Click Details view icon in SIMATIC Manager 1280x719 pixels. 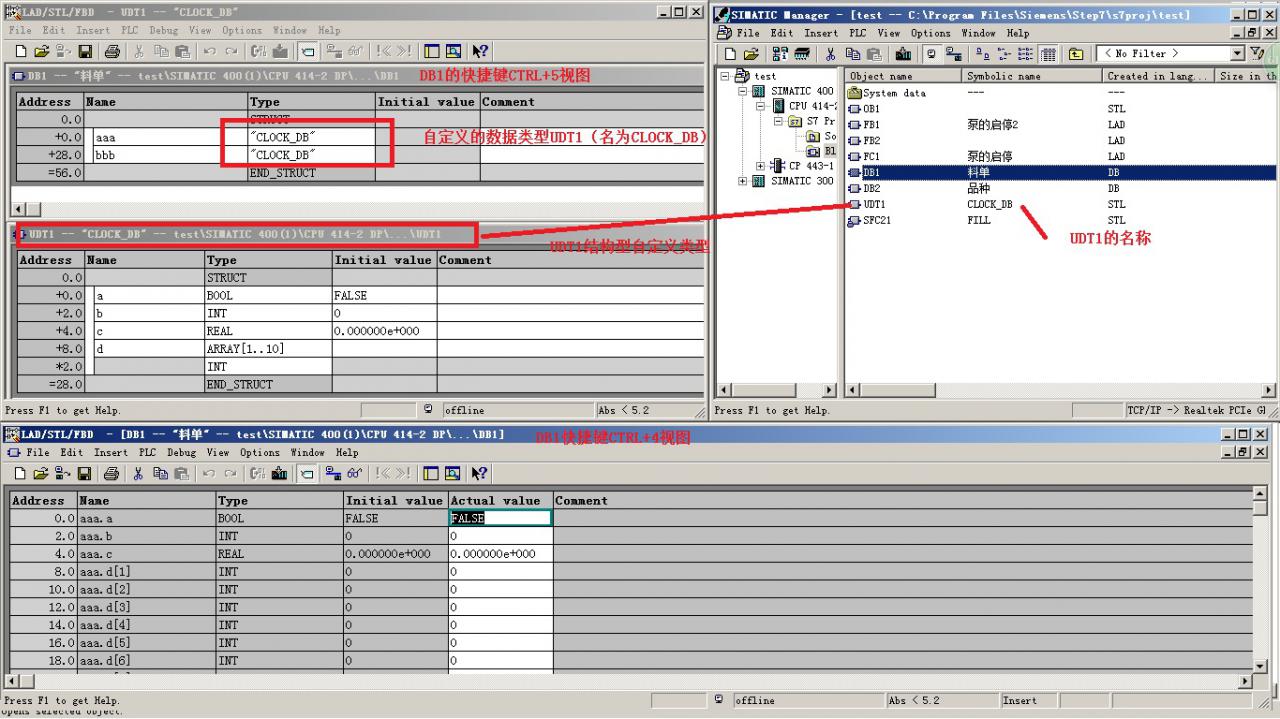click(1048, 54)
